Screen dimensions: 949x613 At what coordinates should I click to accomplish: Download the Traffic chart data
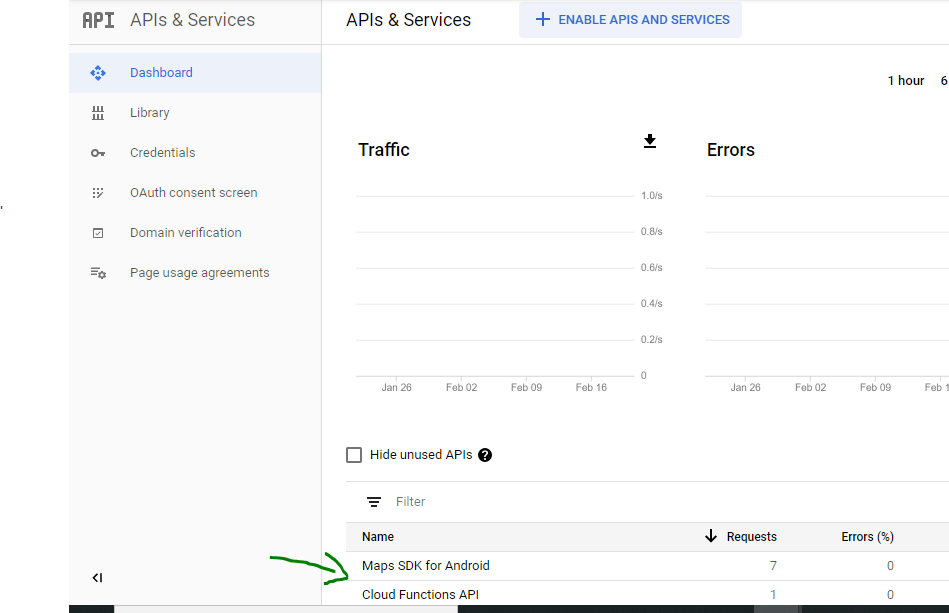(x=649, y=141)
